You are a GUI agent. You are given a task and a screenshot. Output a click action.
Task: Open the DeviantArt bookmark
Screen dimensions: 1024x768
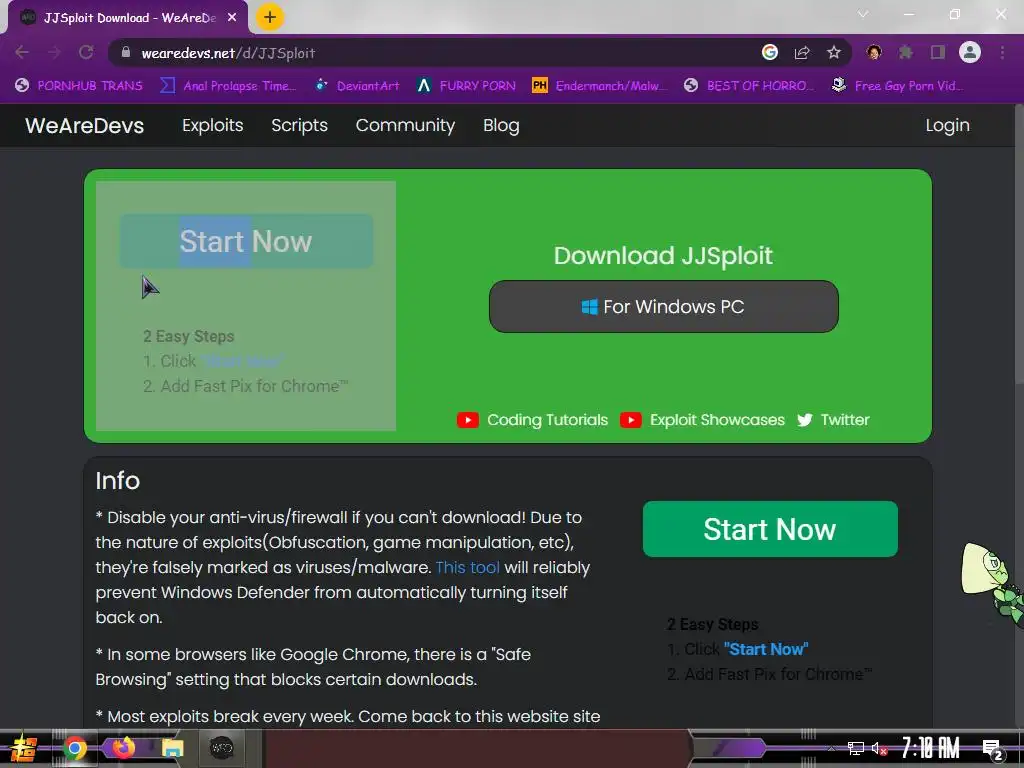pos(357,86)
